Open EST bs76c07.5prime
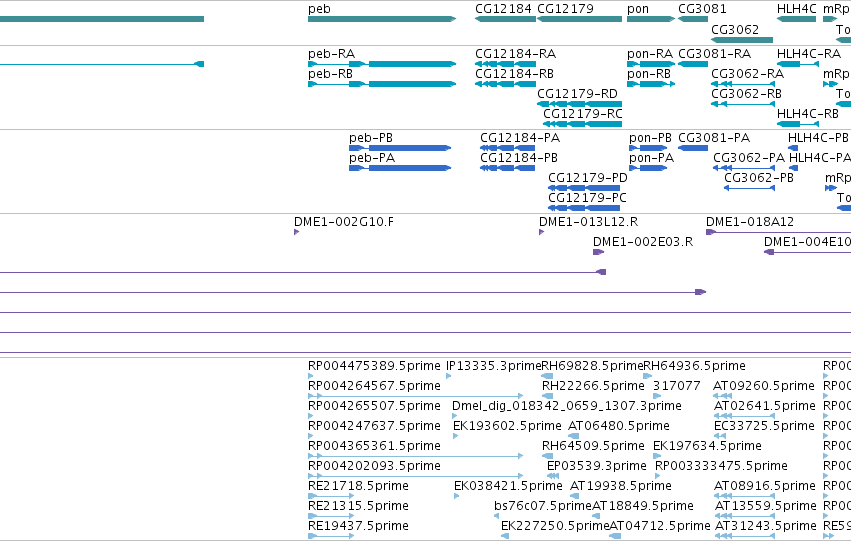The height and width of the screenshot is (541, 851). point(542,507)
